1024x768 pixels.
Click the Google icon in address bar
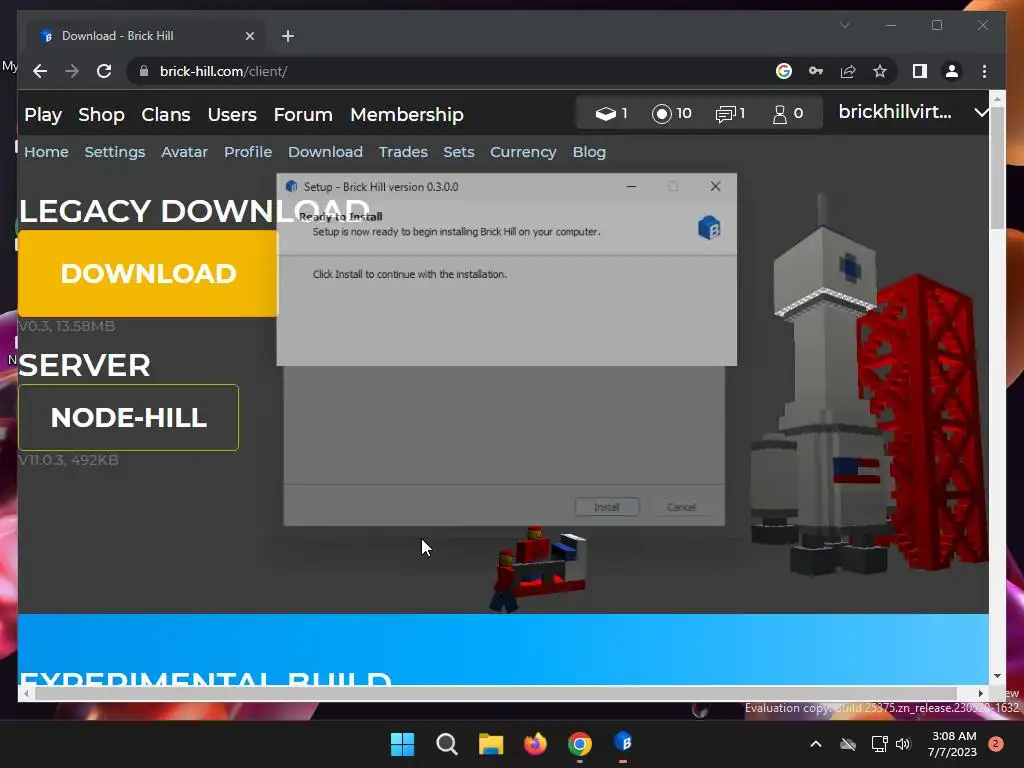tap(784, 71)
